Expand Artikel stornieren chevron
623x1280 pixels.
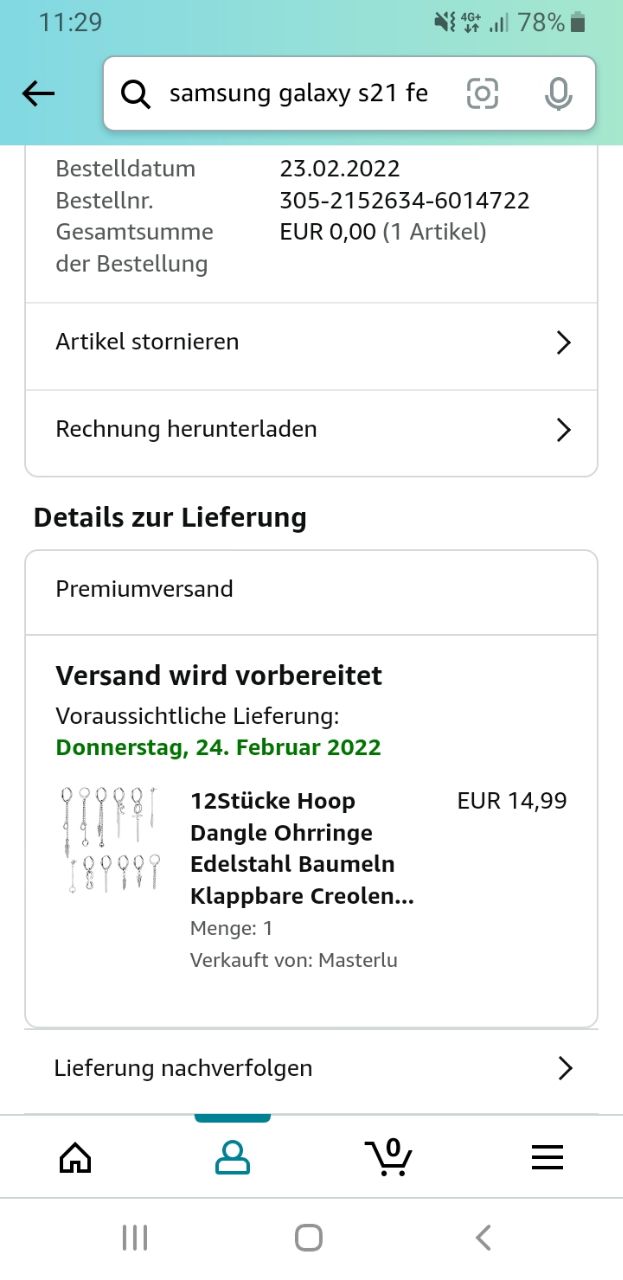(x=564, y=343)
